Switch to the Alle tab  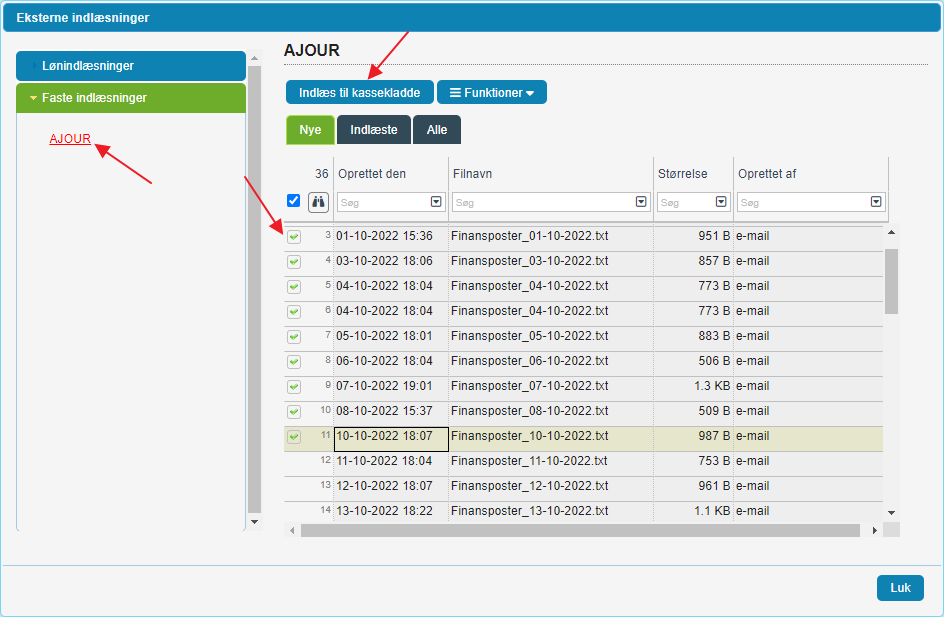coord(437,129)
